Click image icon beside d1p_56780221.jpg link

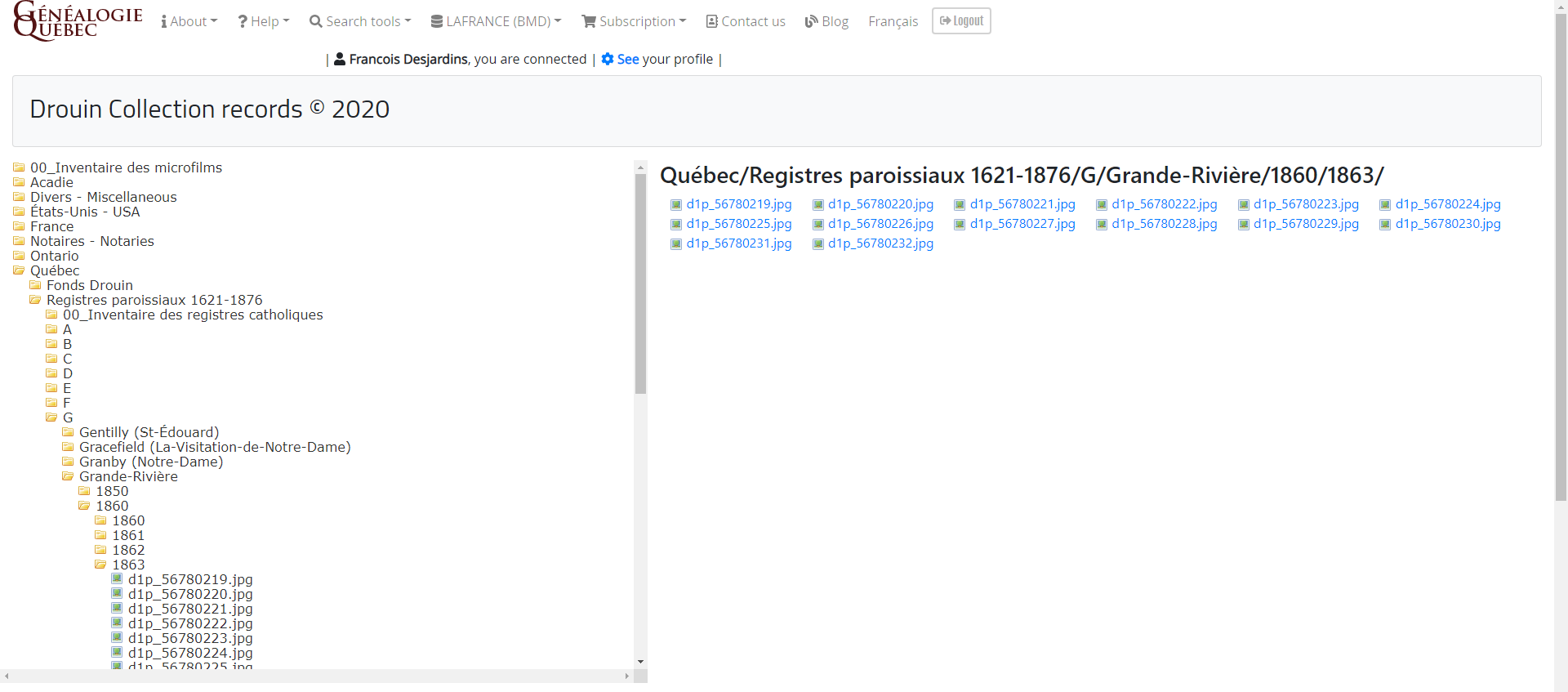pos(960,205)
